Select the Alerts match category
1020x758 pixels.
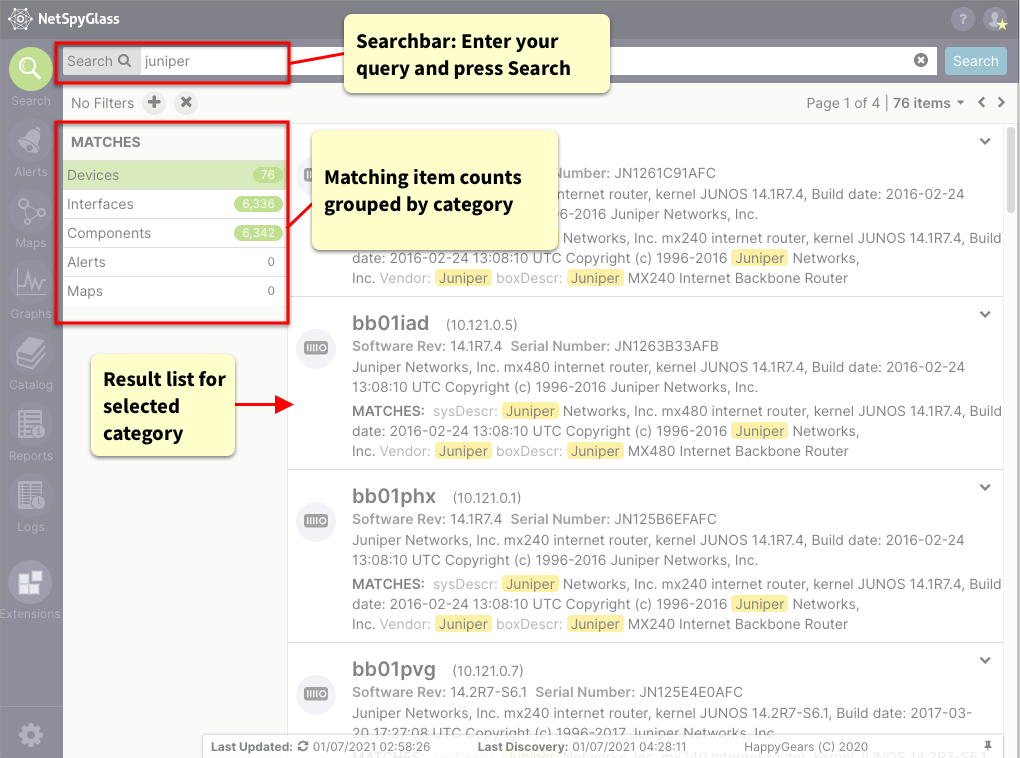pyautogui.click(x=174, y=262)
